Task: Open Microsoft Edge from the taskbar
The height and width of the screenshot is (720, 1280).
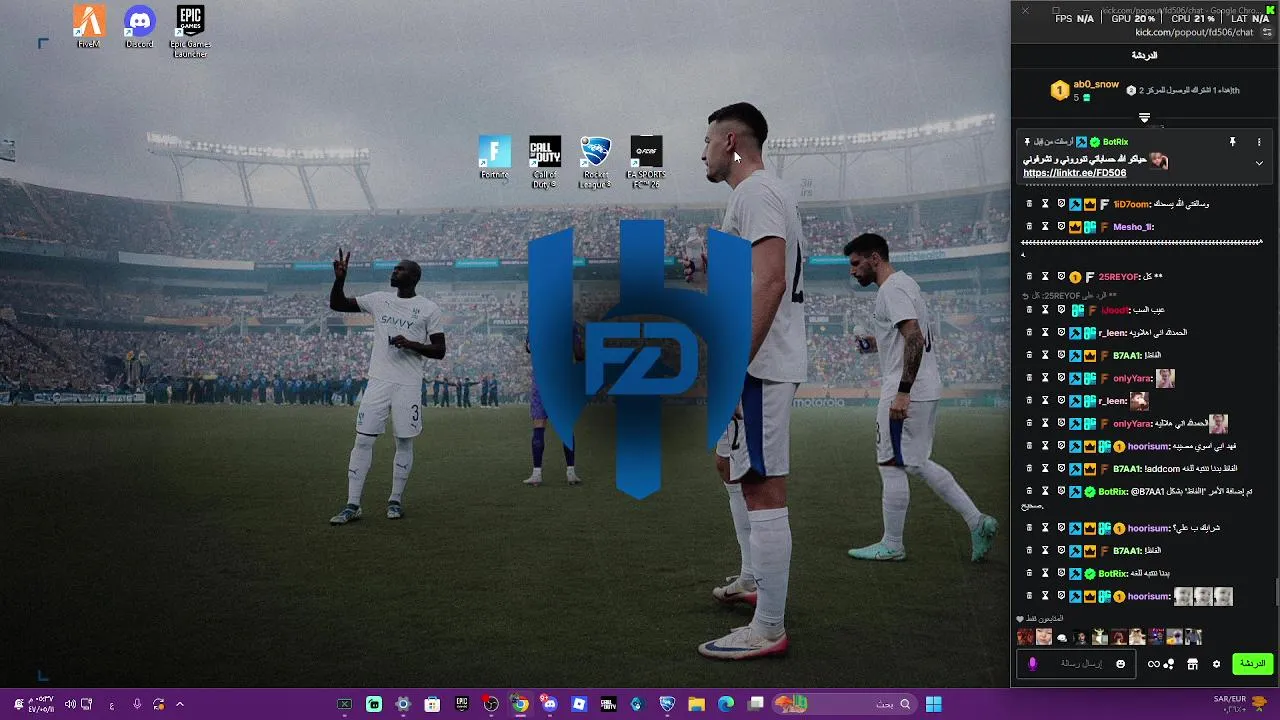Action: point(726,704)
